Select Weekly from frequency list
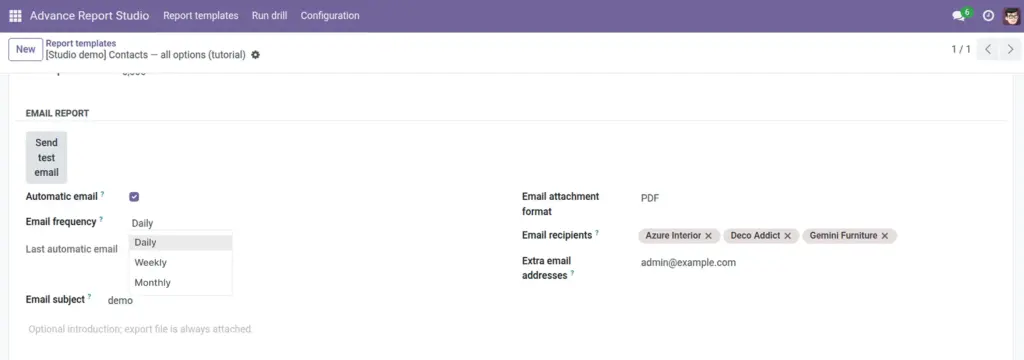Screen dimensions: 1024x360 pyautogui.click(x=181, y=263)
